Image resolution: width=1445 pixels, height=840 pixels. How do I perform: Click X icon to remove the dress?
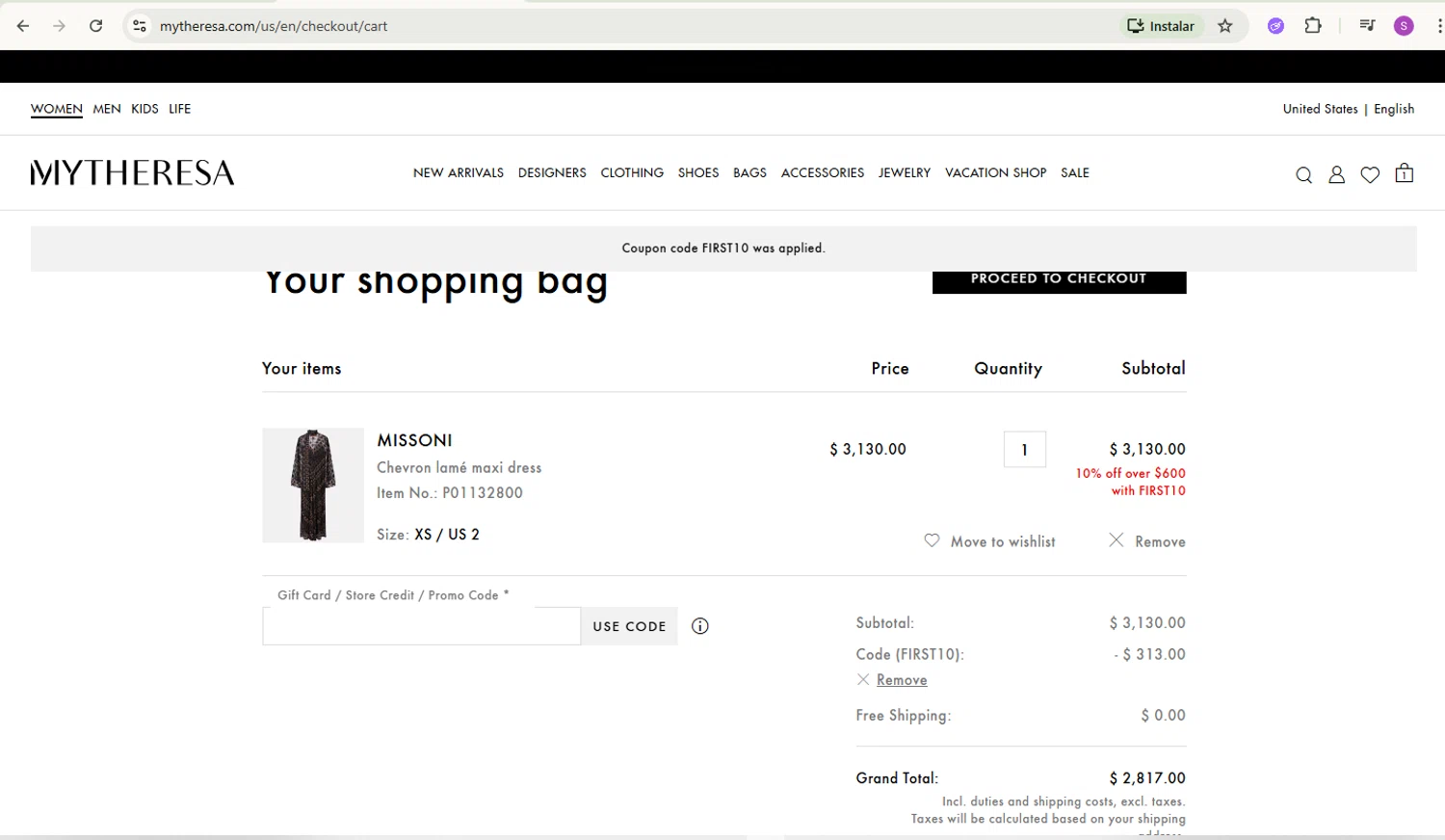click(1116, 540)
